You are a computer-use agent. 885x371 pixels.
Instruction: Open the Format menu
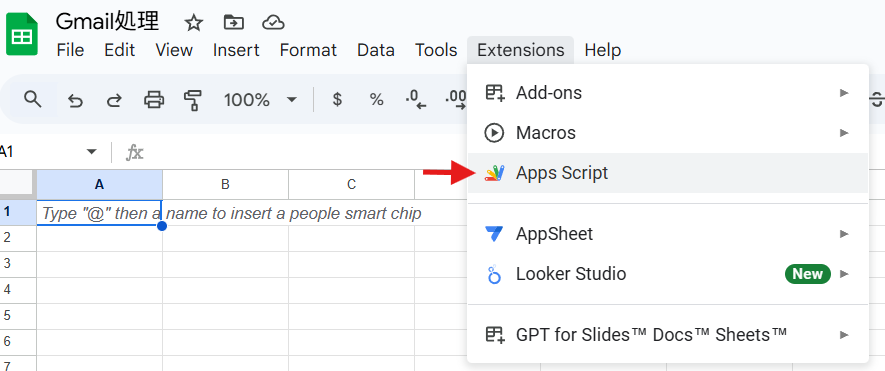click(308, 50)
